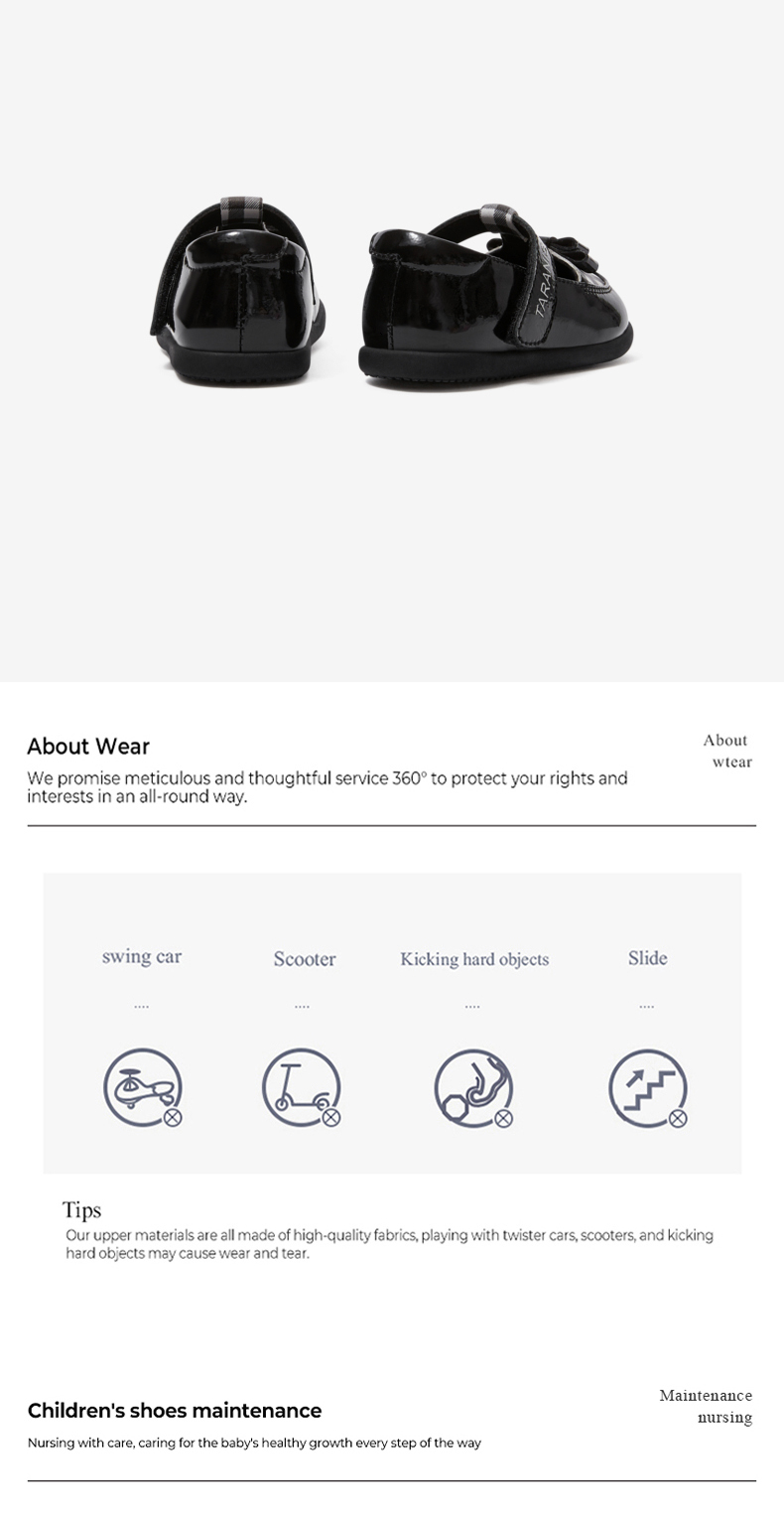This screenshot has height=1527, width=784.
Task: Click the 360° service promise paragraph
Action: (x=327, y=787)
